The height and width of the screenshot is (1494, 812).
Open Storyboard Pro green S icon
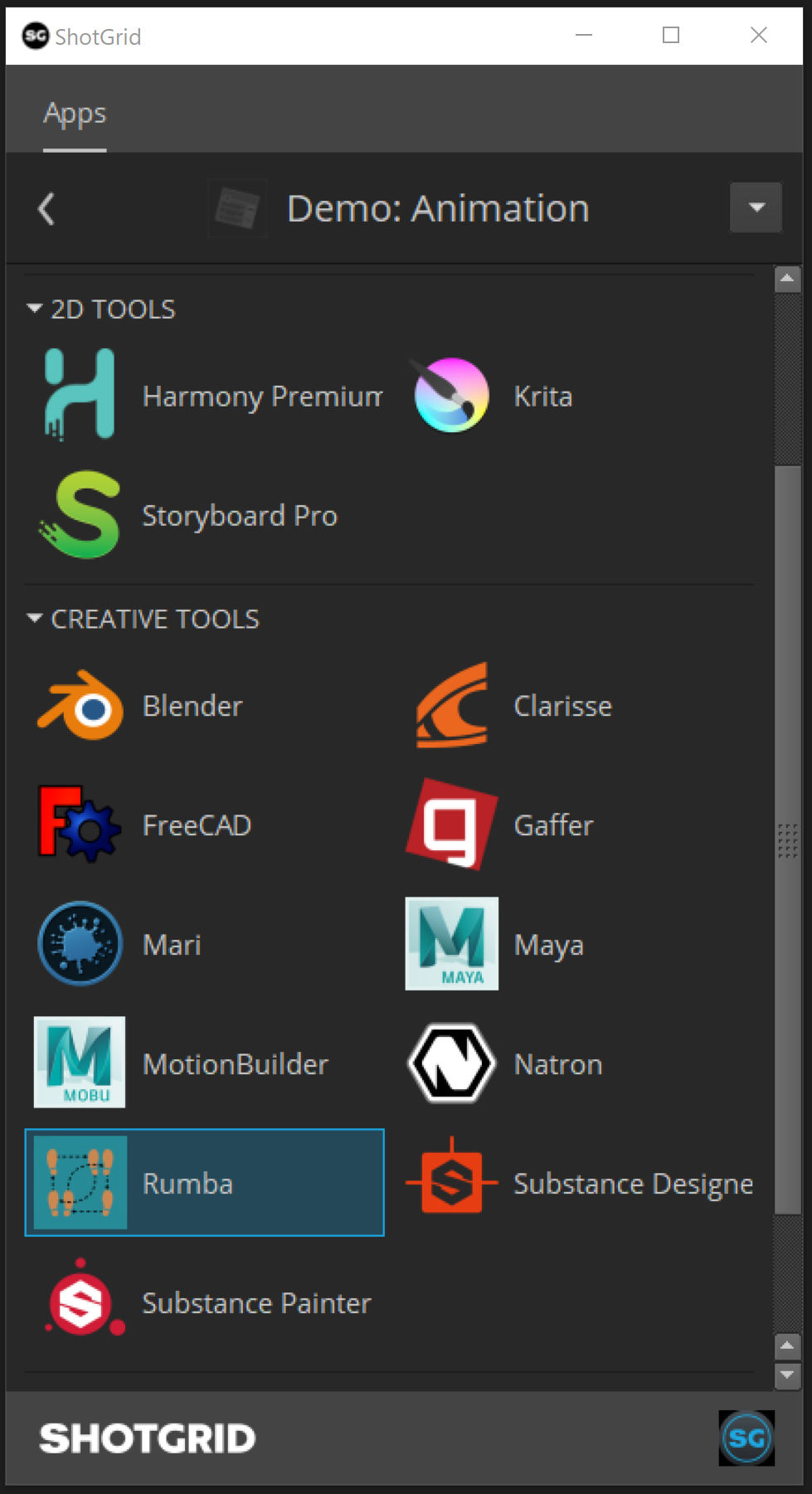coord(80,514)
